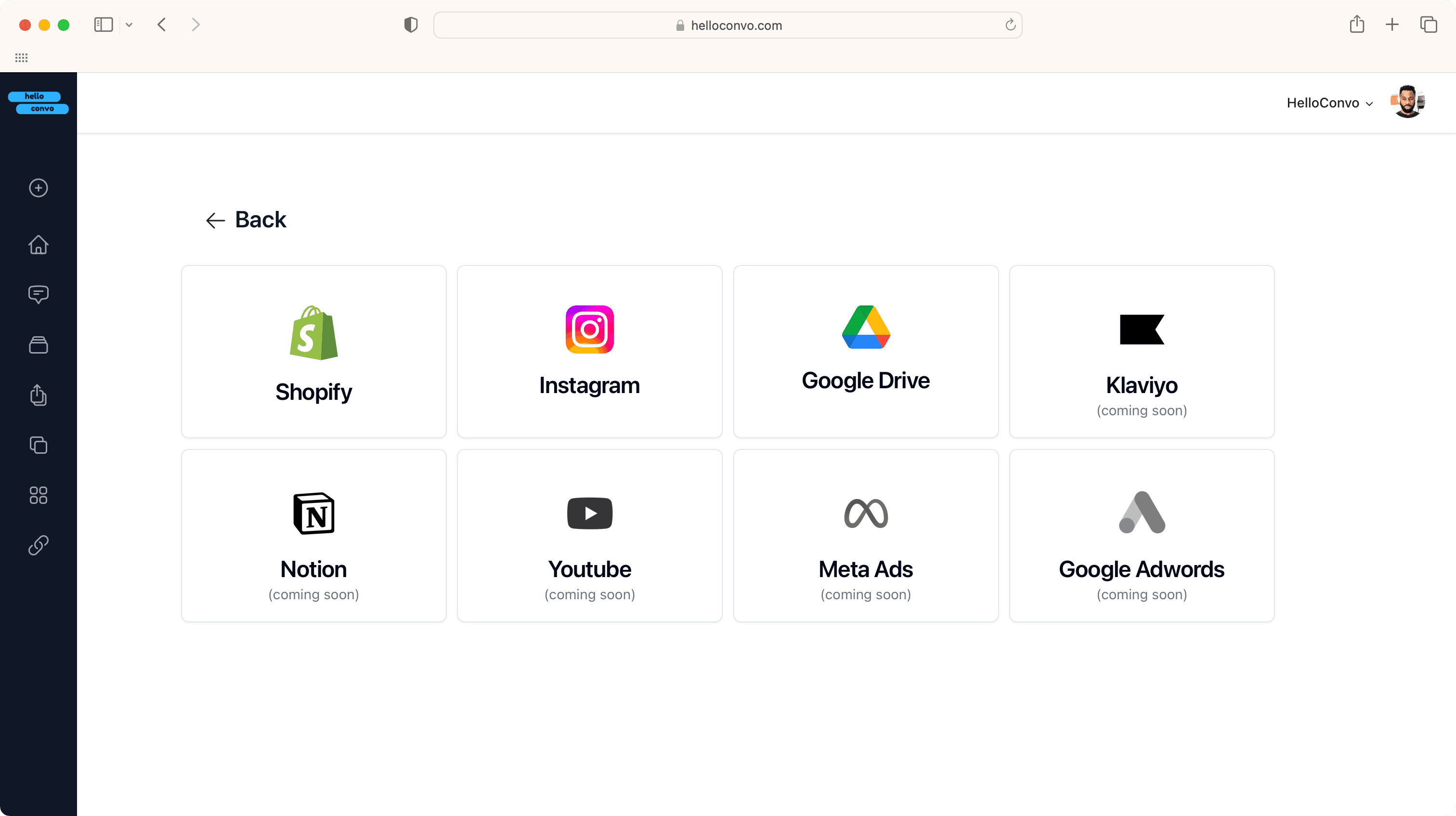This screenshot has width=1456, height=816.
Task: Click the Klaviyo coming soon card
Action: click(x=1141, y=351)
